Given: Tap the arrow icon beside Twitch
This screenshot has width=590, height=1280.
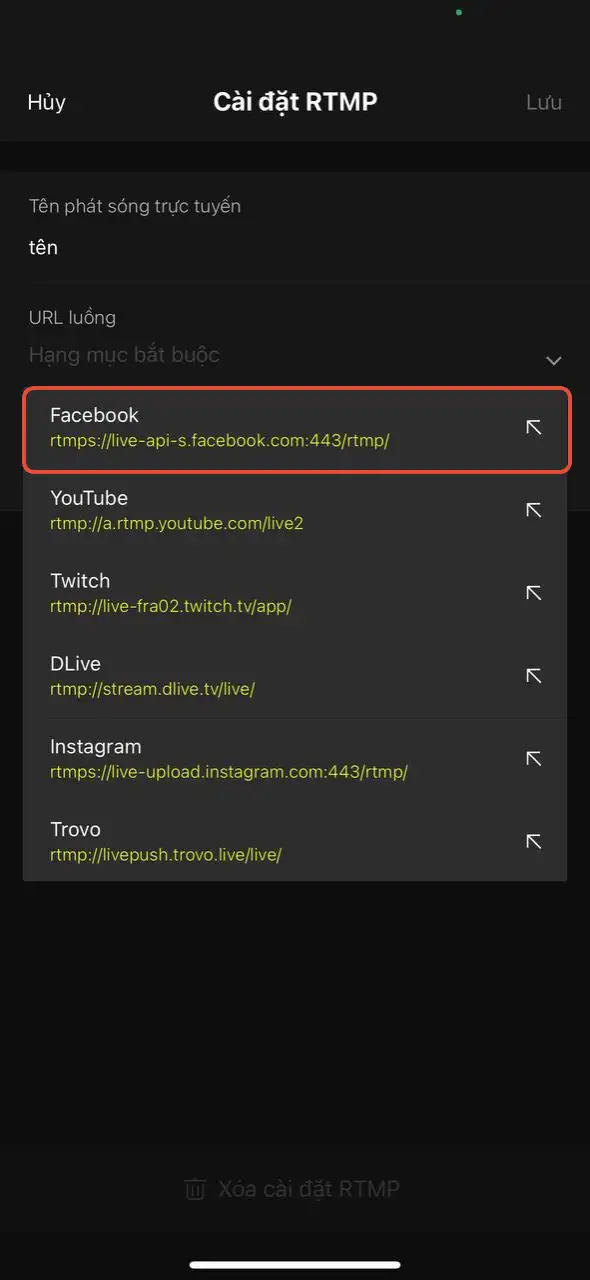Looking at the screenshot, I should [x=534, y=593].
